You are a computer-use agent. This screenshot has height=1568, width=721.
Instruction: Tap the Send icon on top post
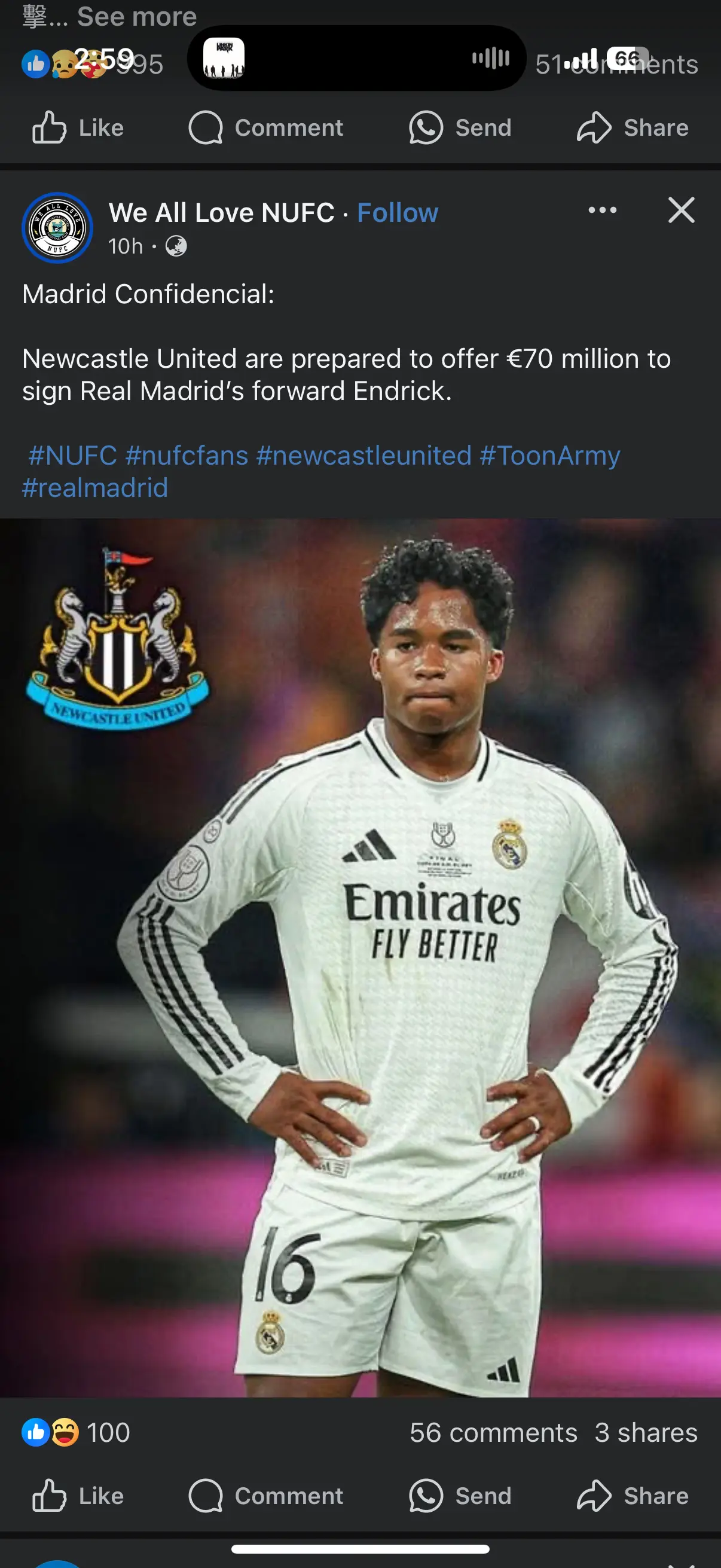coord(425,127)
